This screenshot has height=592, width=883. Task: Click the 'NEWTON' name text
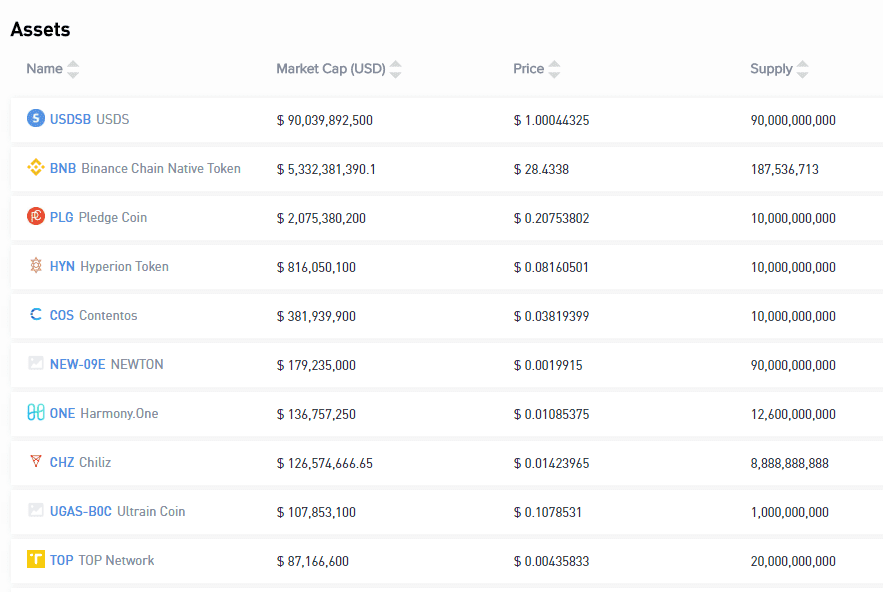[x=137, y=364]
